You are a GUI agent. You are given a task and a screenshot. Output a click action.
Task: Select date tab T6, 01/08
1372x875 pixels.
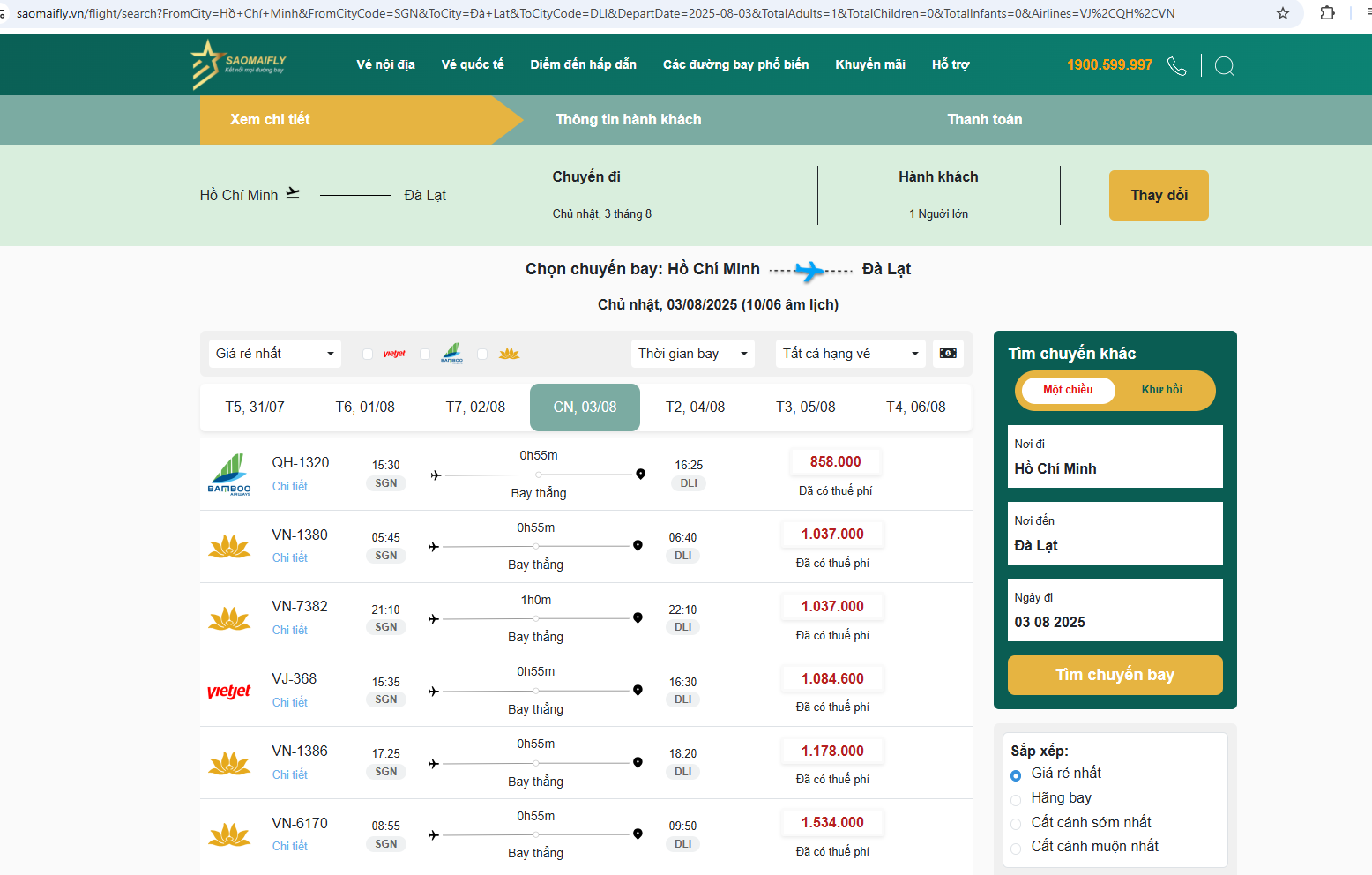click(x=365, y=408)
